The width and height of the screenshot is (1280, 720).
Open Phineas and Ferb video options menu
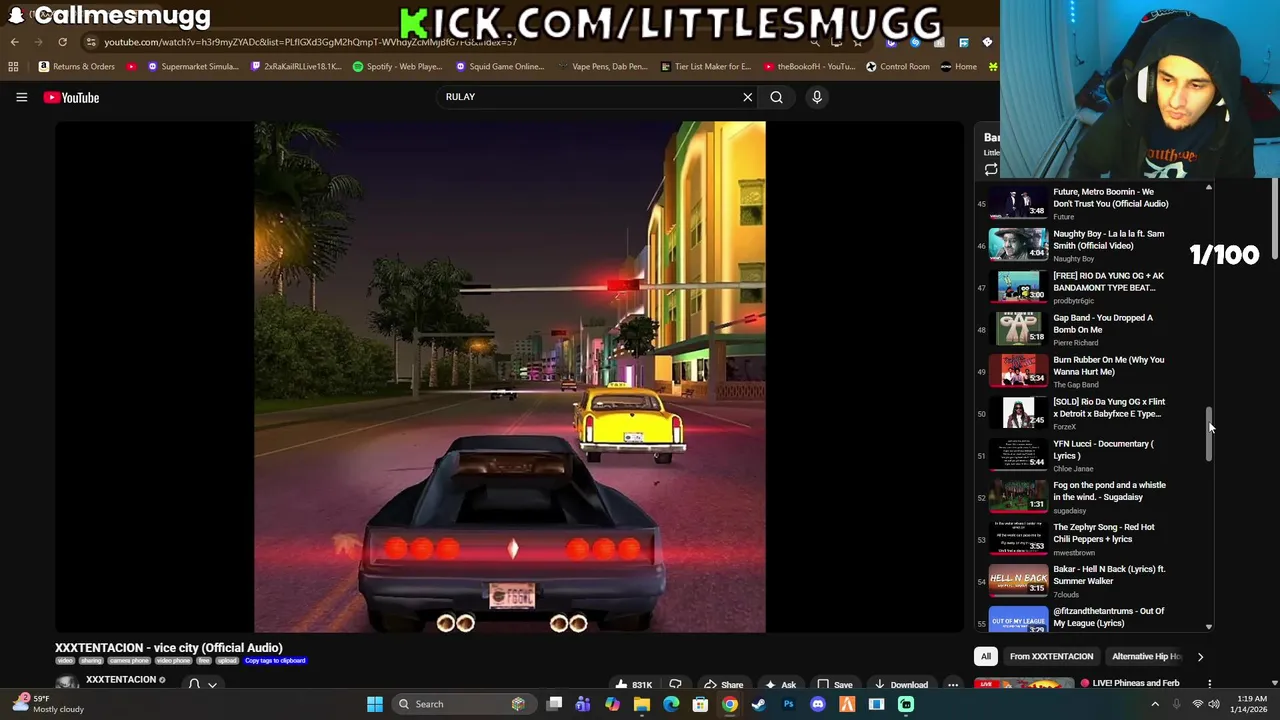click(1209, 684)
